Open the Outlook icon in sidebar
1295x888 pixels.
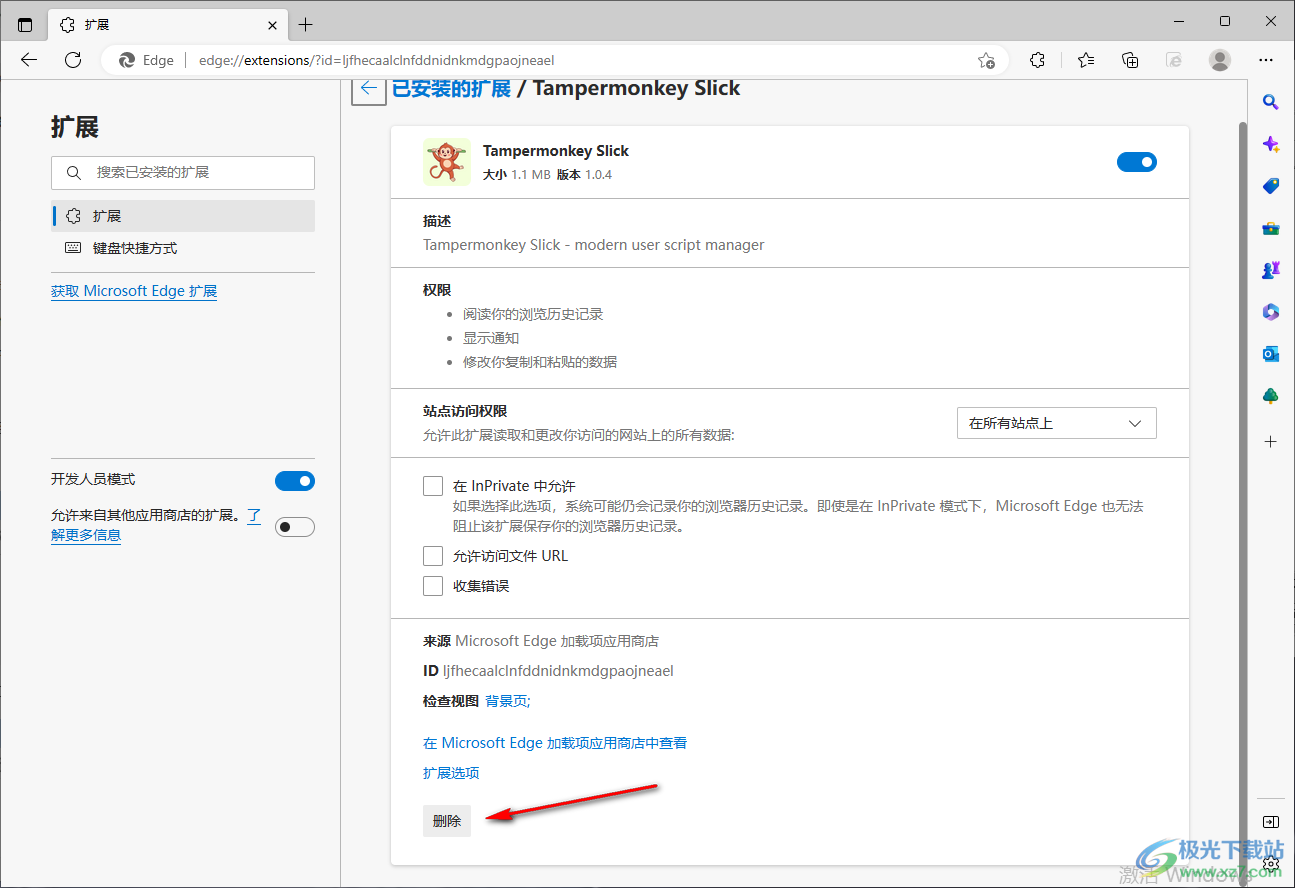pyautogui.click(x=1271, y=354)
